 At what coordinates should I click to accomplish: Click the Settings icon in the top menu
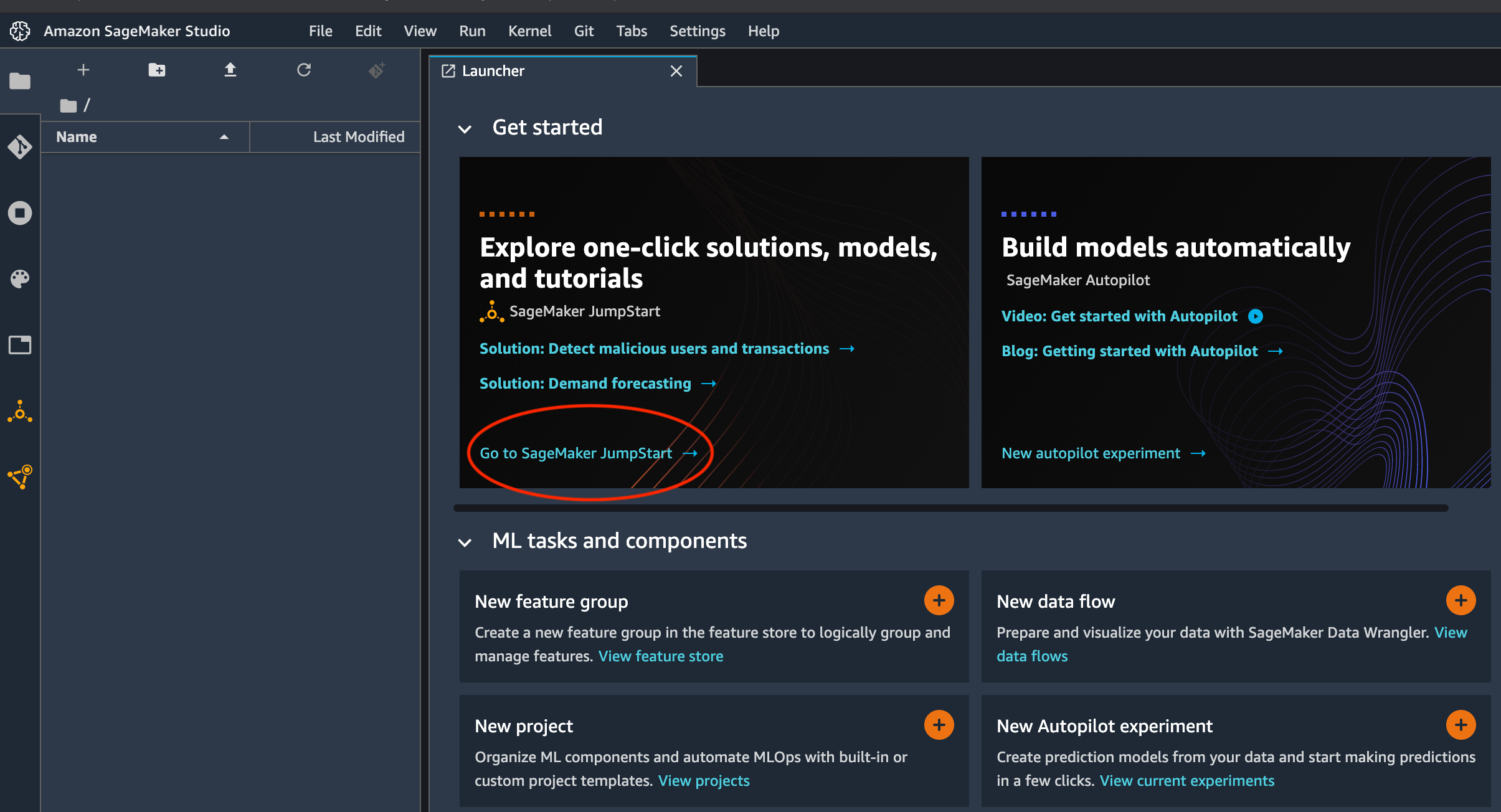tap(698, 30)
